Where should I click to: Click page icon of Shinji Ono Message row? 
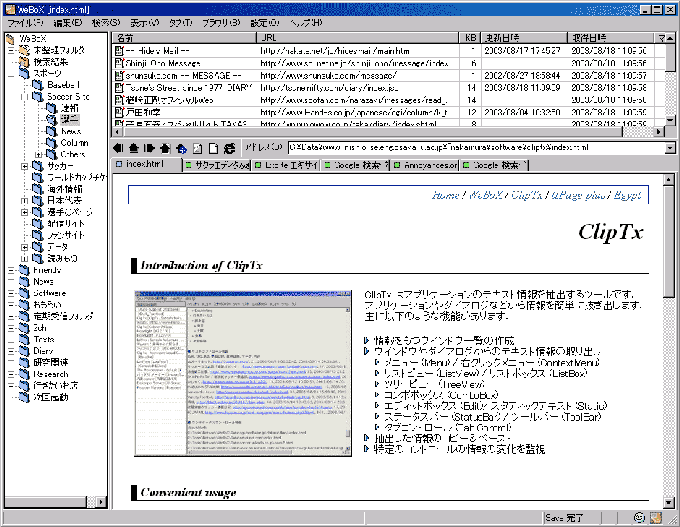119,63
